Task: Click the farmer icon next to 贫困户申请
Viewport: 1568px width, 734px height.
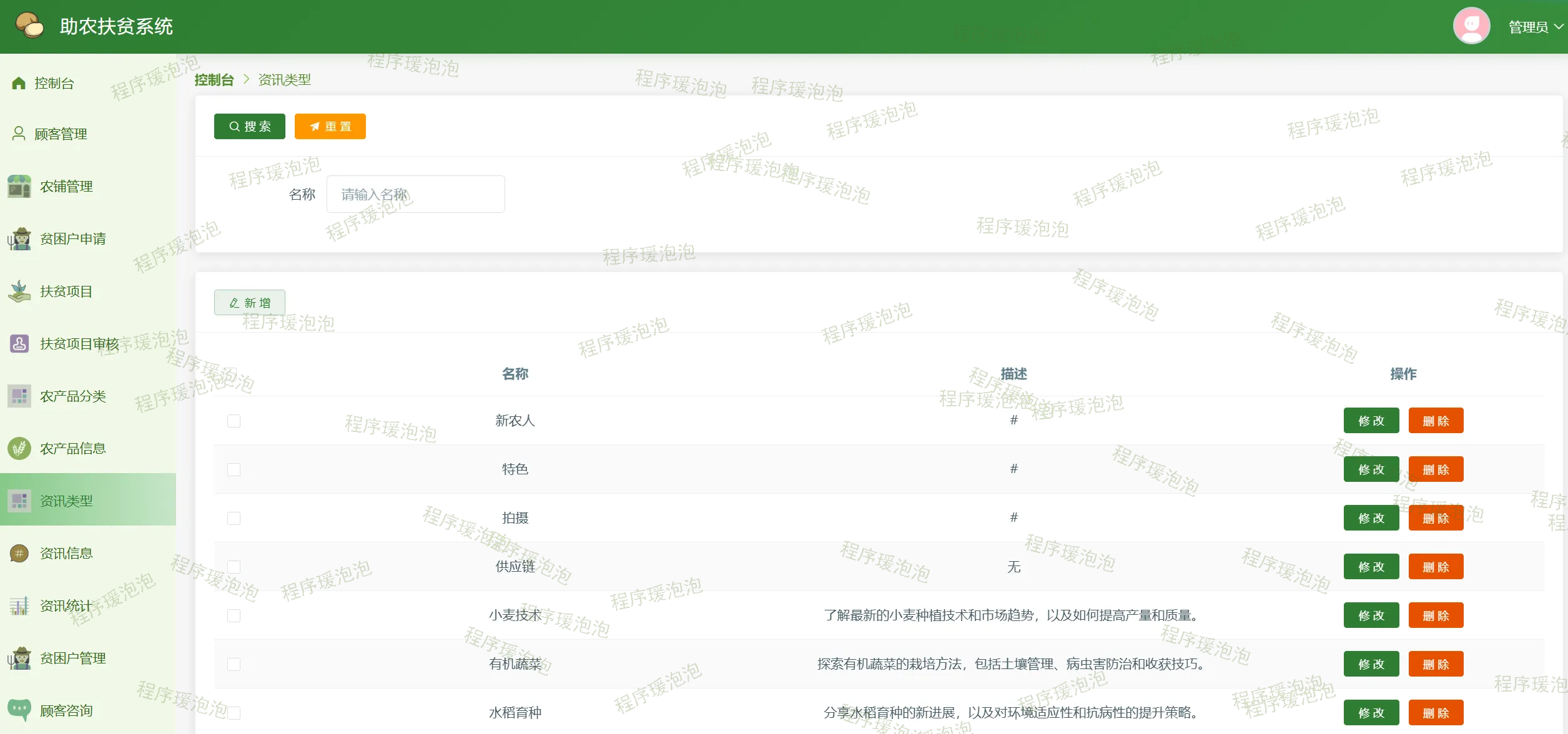Action: pos(19,238)
